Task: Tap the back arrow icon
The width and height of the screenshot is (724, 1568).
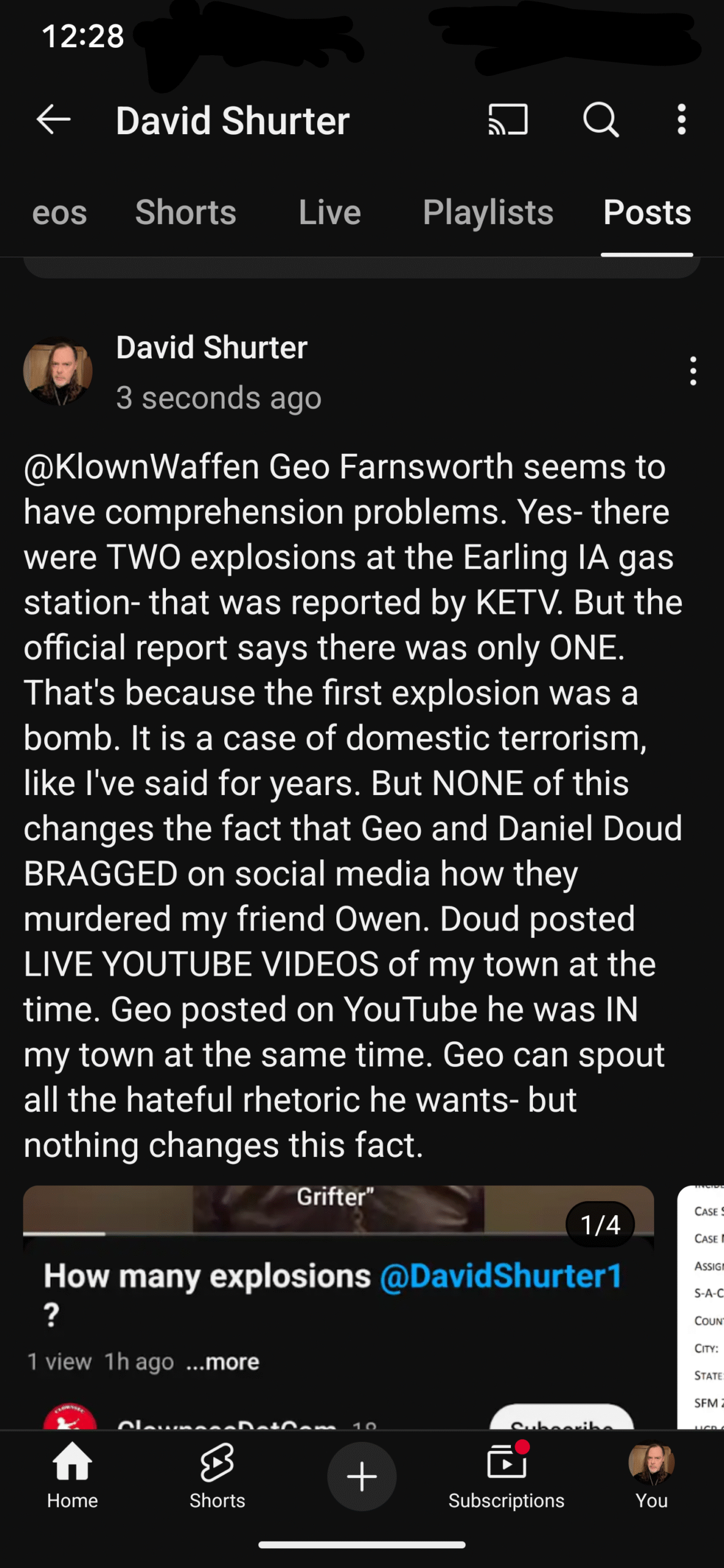Action: [54, 119]
